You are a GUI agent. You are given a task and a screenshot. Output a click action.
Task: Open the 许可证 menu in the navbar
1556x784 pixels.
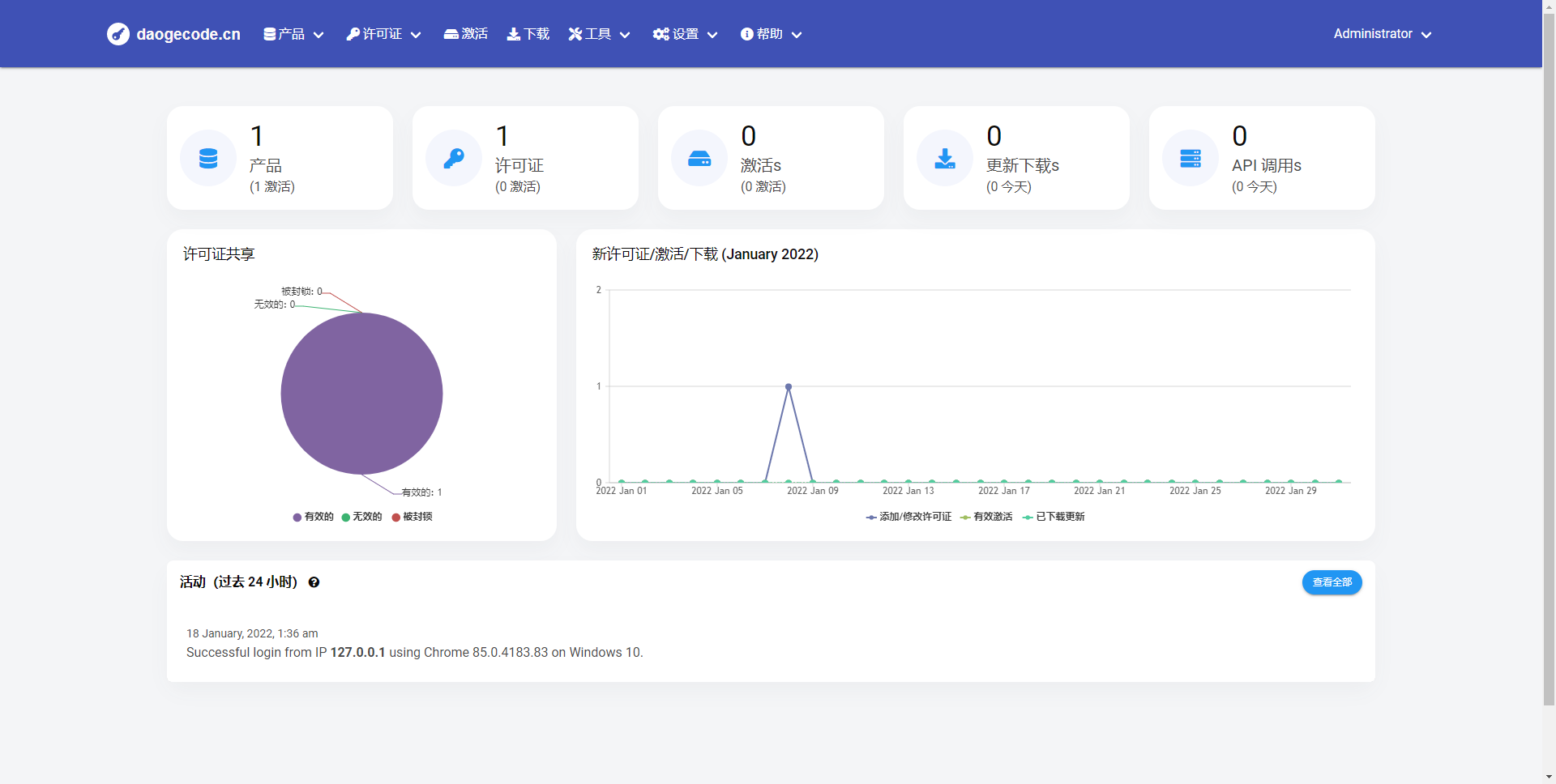pos(384,34)
